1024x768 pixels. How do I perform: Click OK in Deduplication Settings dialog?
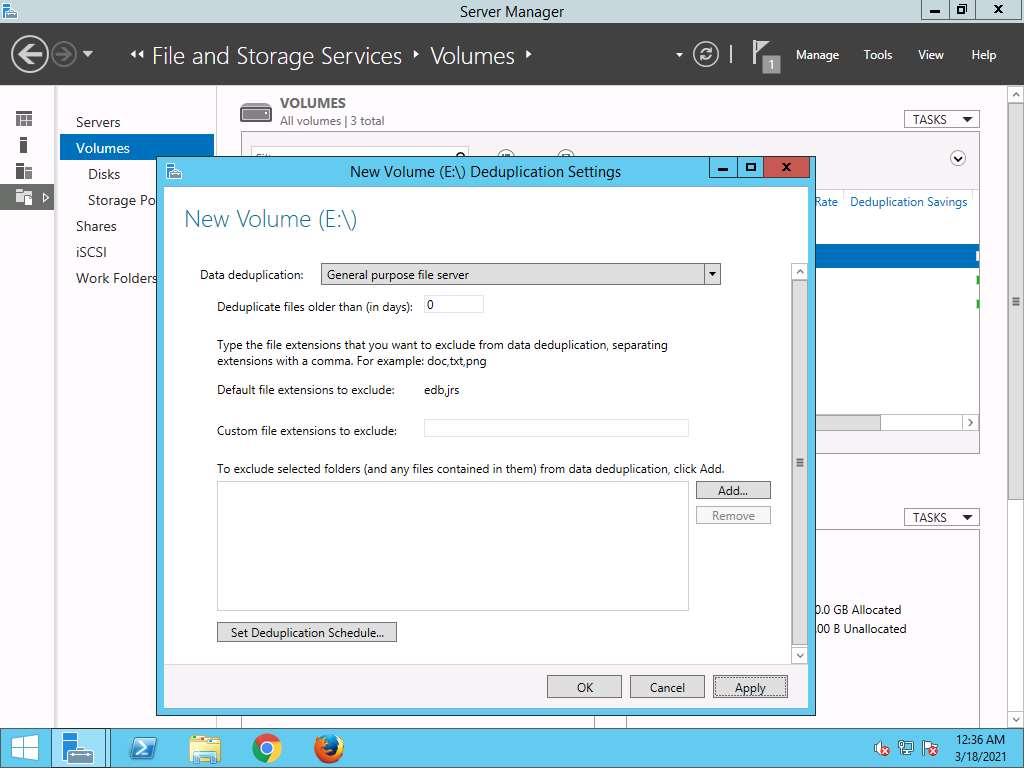[x=584, y=687]
